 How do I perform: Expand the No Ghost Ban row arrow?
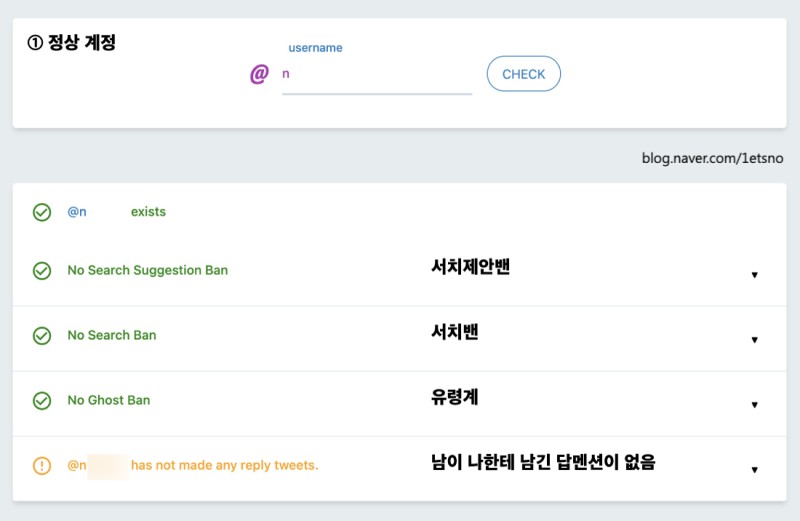754,405
